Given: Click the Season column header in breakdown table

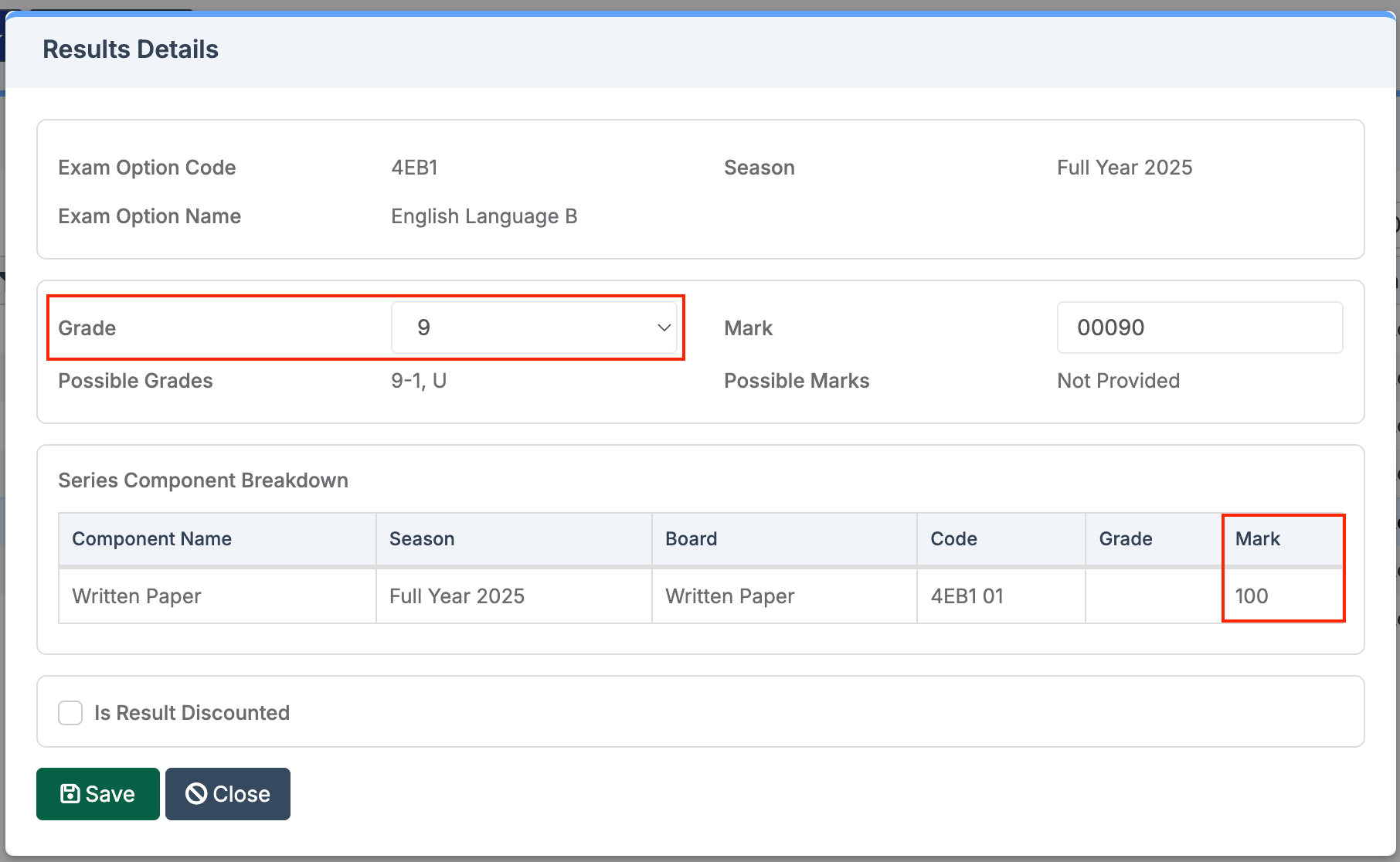Looking at the screenshot, I should pyautogui.click(x=422, y=539).
